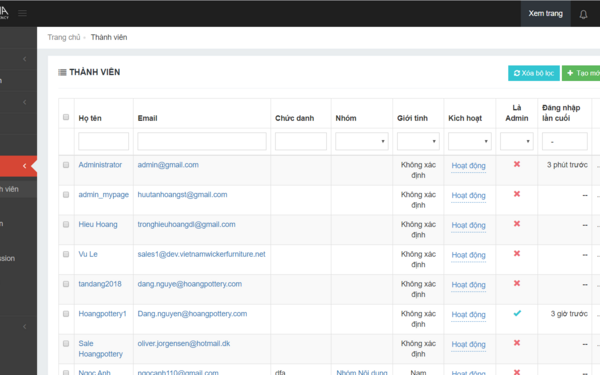
Task: Click '3 phút trước' last login cell
Action: click(567, 165)
